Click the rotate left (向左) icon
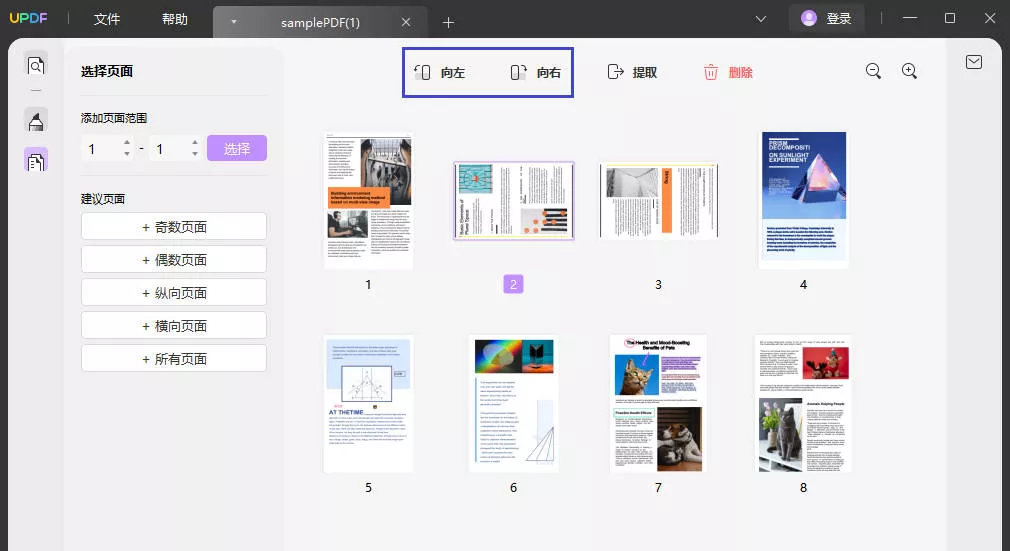 pos(423,72)
